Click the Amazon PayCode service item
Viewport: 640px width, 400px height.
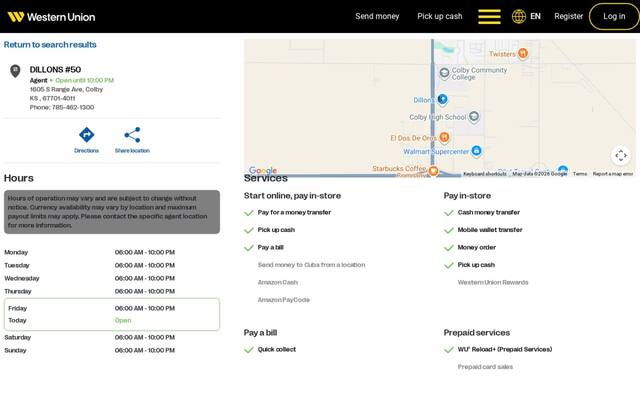pos(284,300)
